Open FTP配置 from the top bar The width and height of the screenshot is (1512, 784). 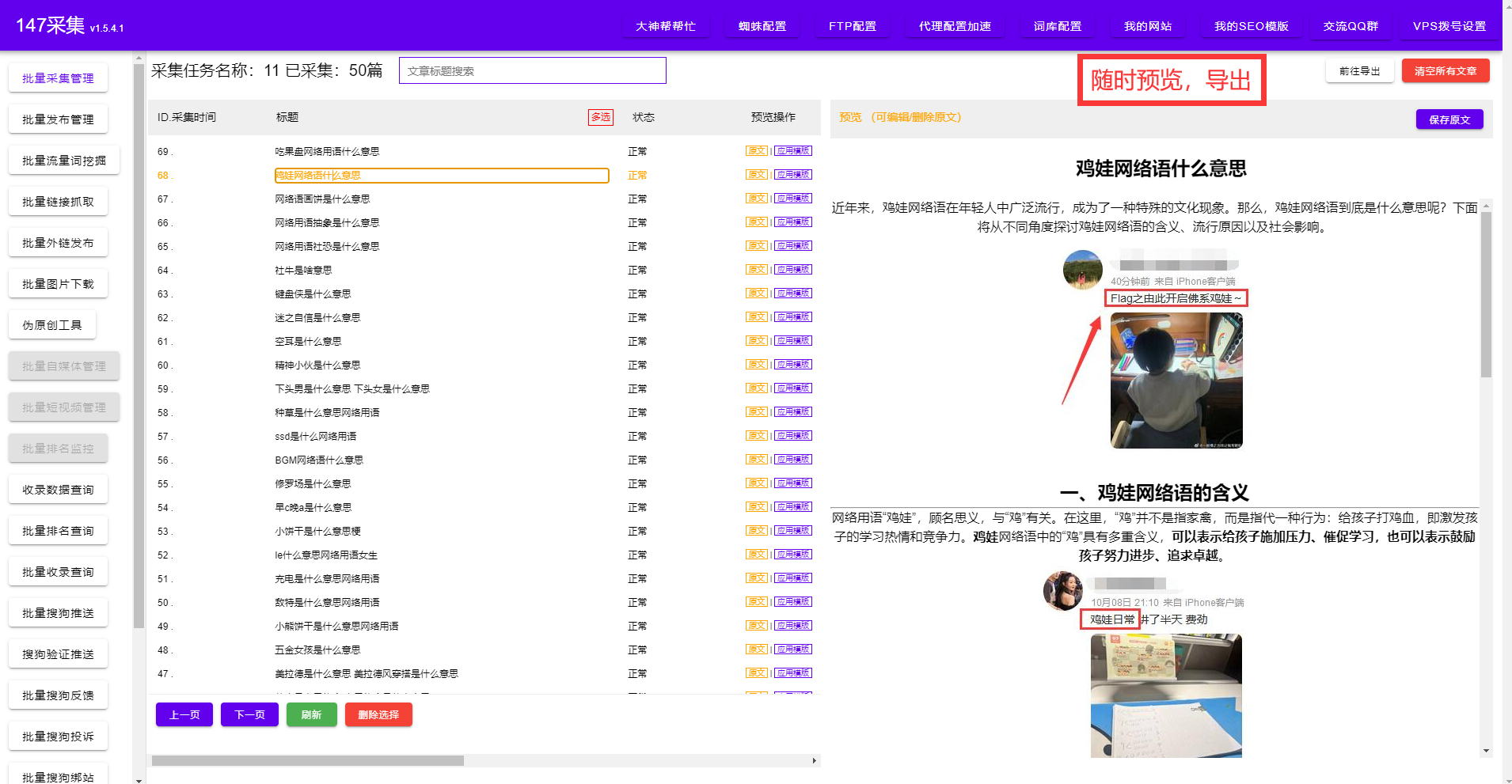pos(853,26)
